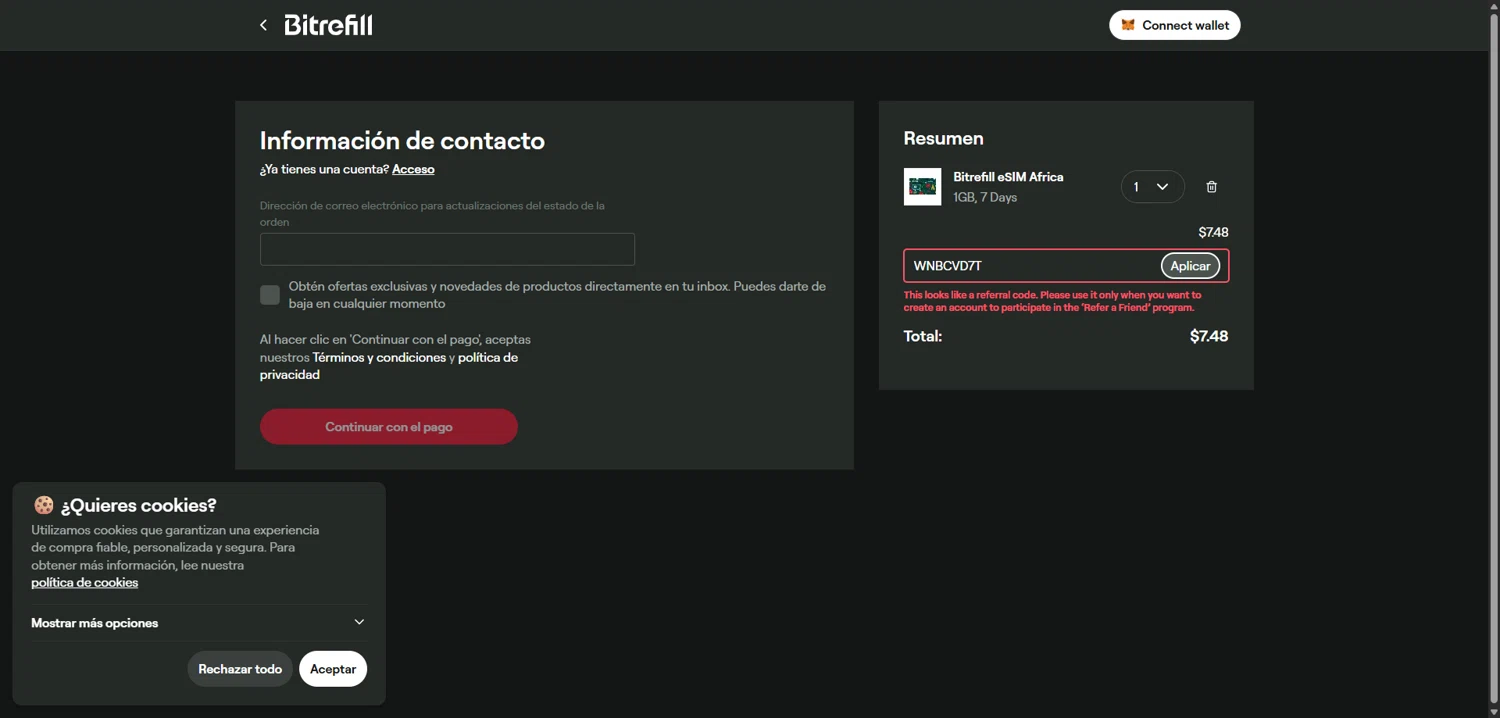Screen dimensions: 1500x718
Task: Click the Resumen heading
Action: (x=943, y=138)
